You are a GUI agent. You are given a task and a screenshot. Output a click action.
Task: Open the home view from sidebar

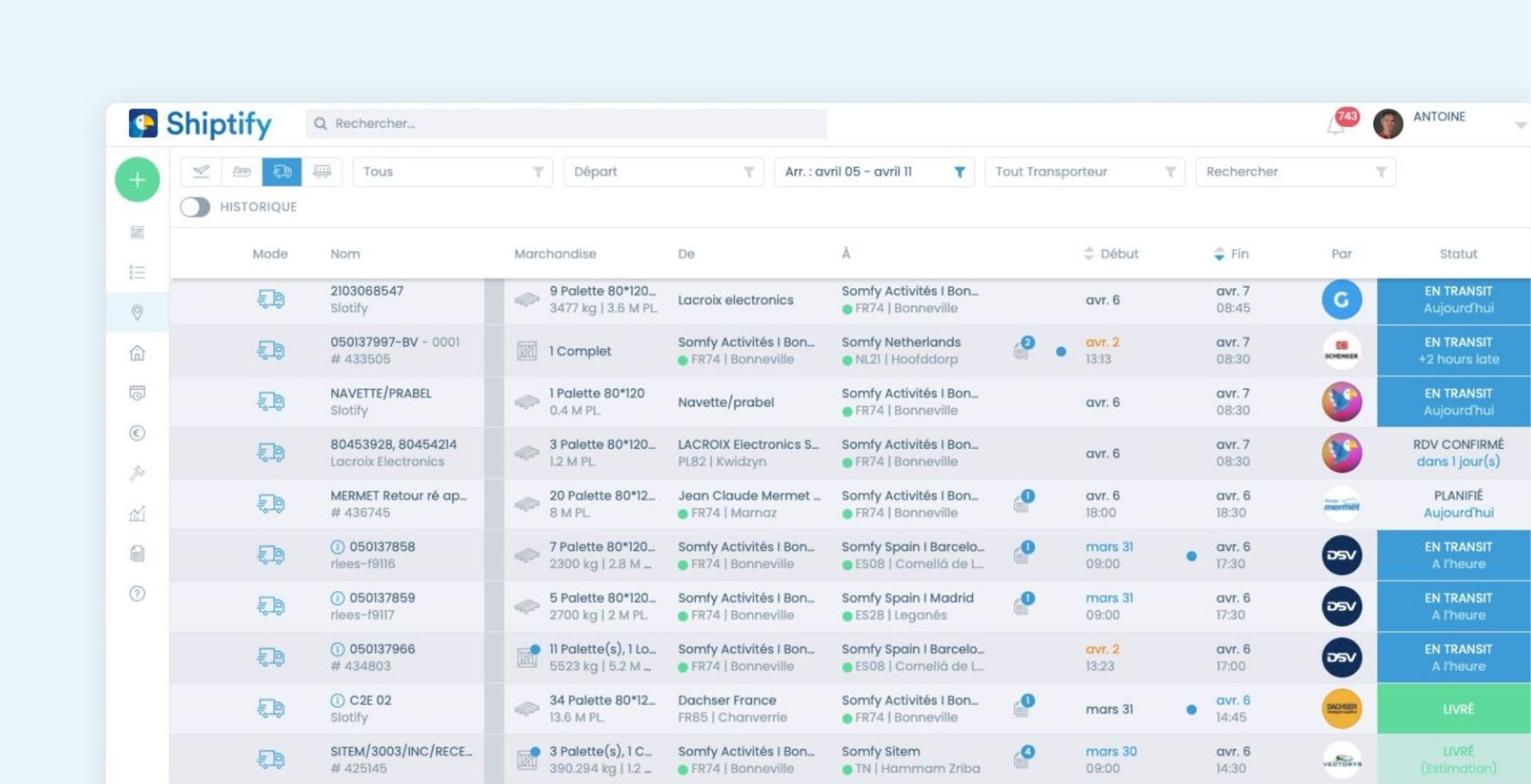[137, 354]
